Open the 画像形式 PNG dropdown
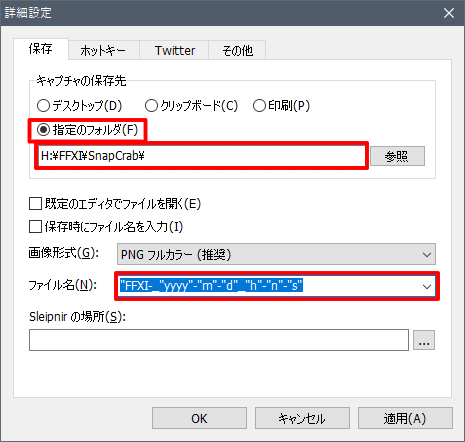 click(276, 254)
